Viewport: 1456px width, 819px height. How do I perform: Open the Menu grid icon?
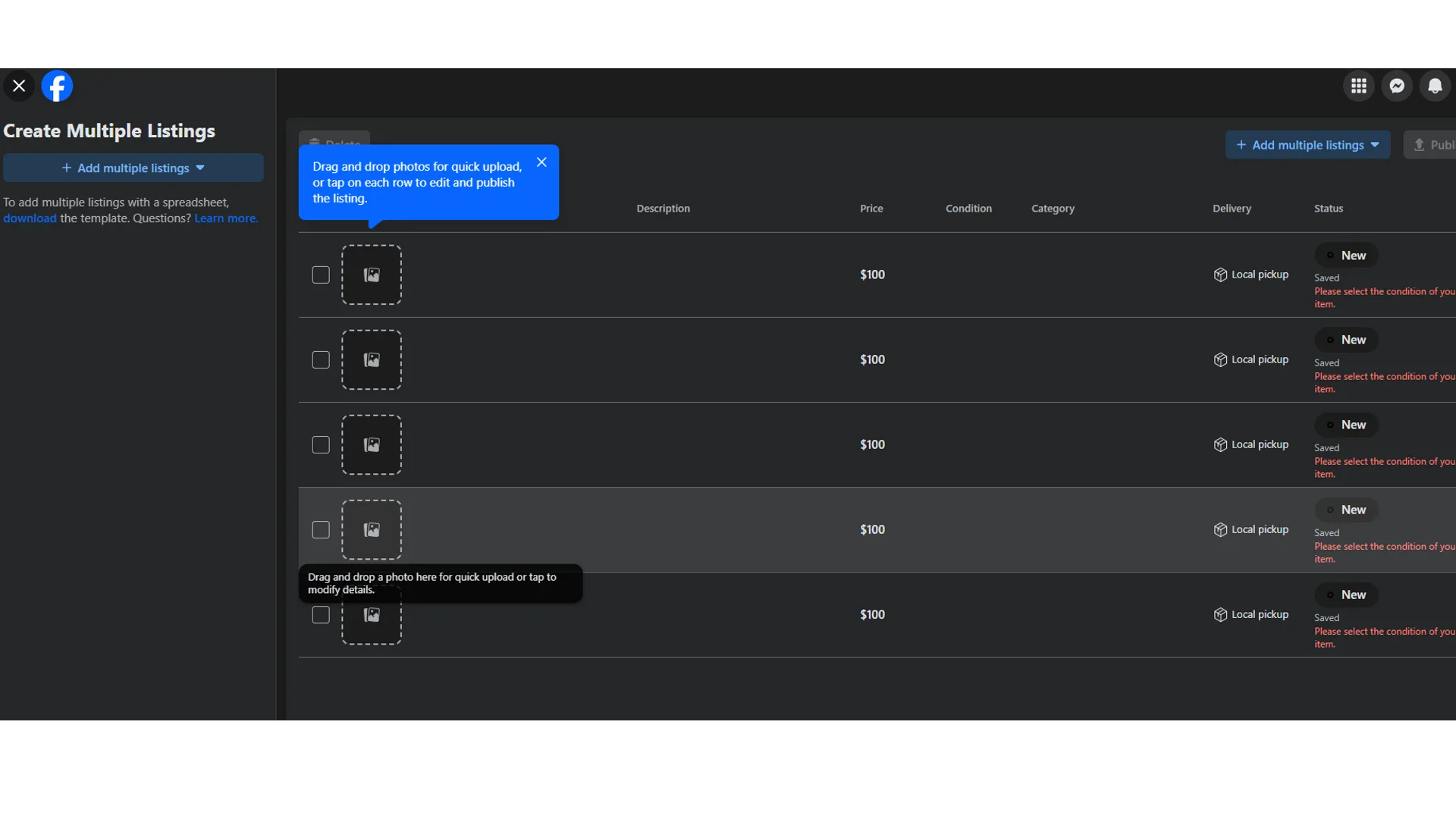[1359, 86]
